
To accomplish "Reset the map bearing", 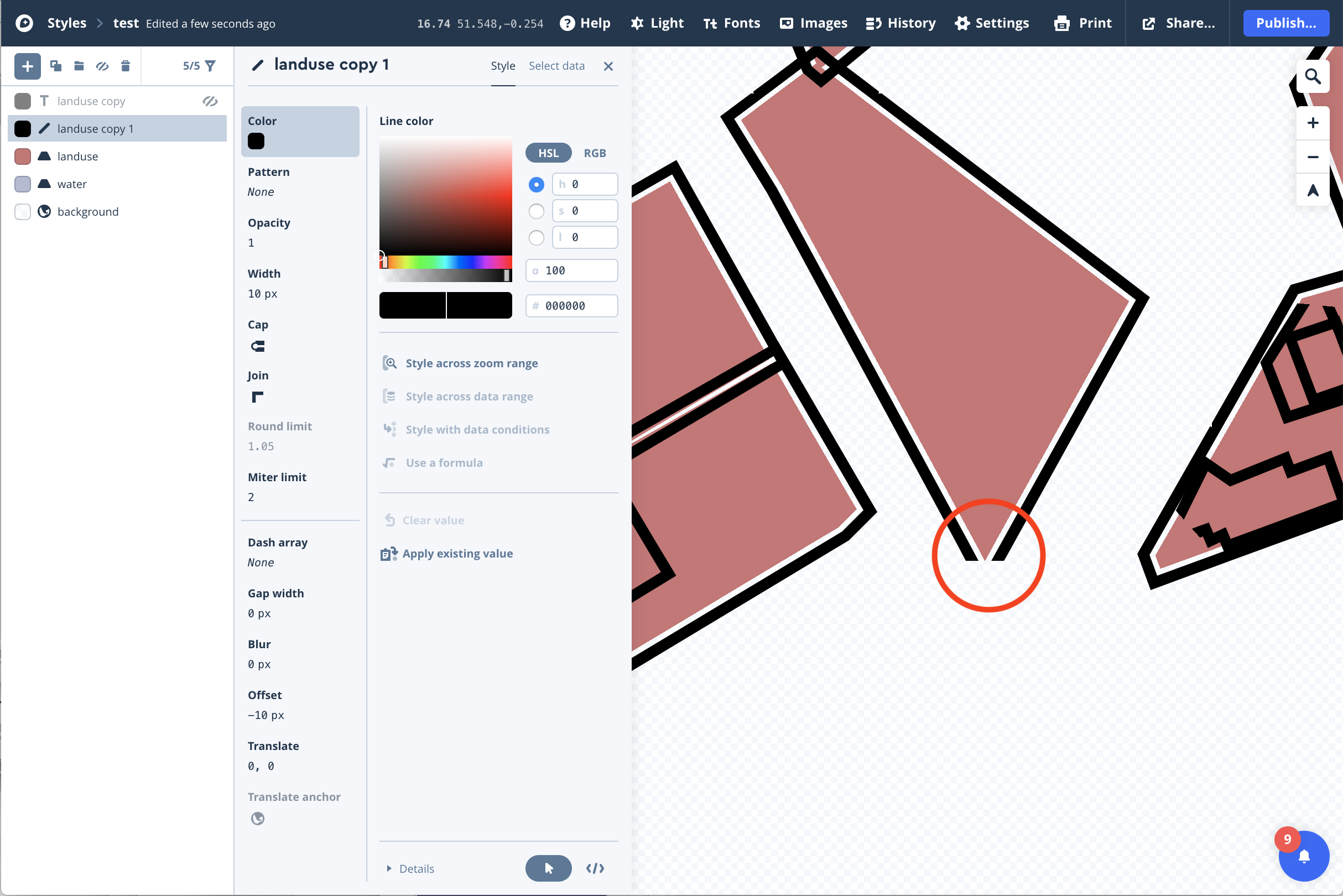I will (x=1313, y=190).
